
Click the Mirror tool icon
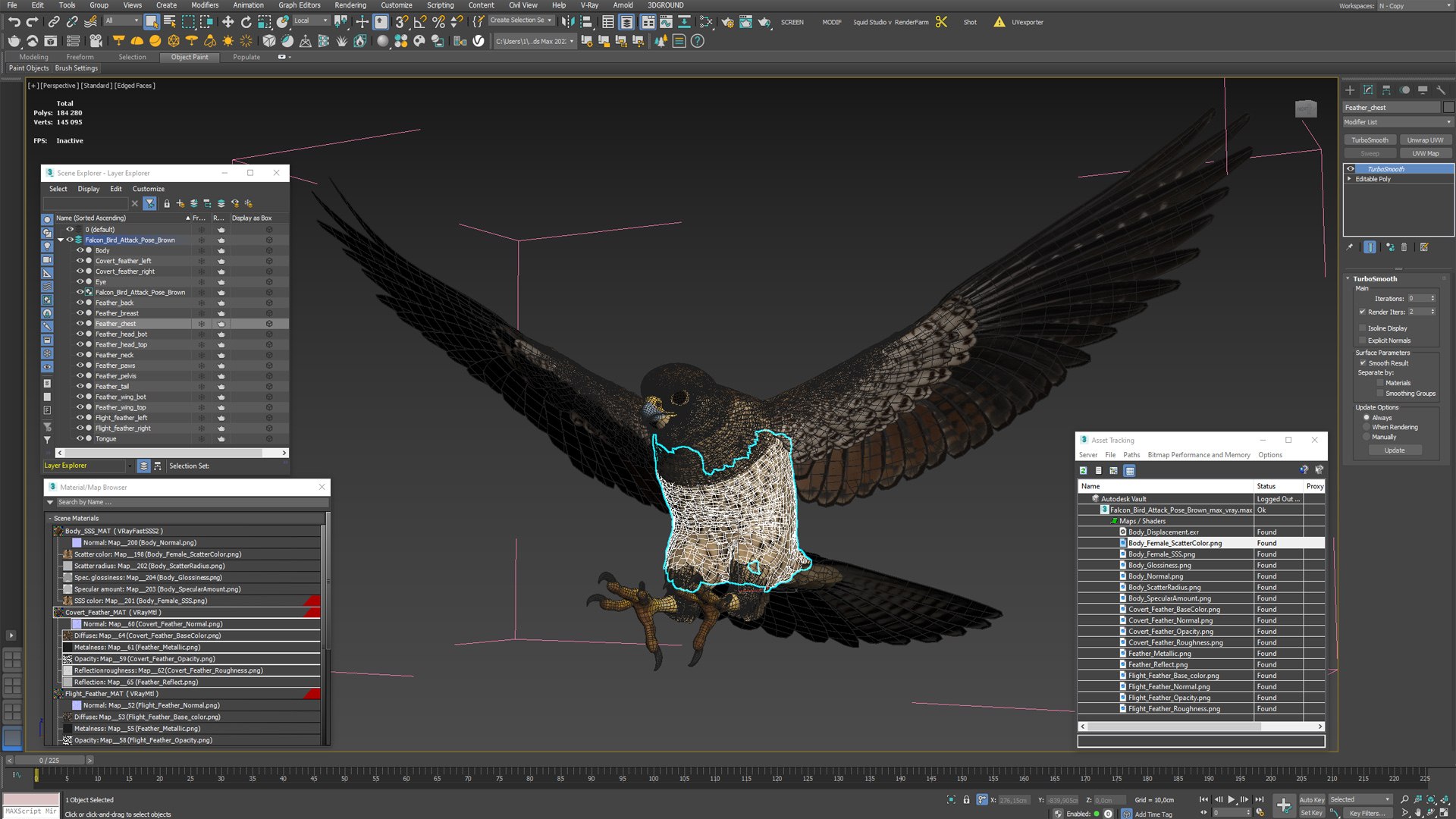coord(568,22)
